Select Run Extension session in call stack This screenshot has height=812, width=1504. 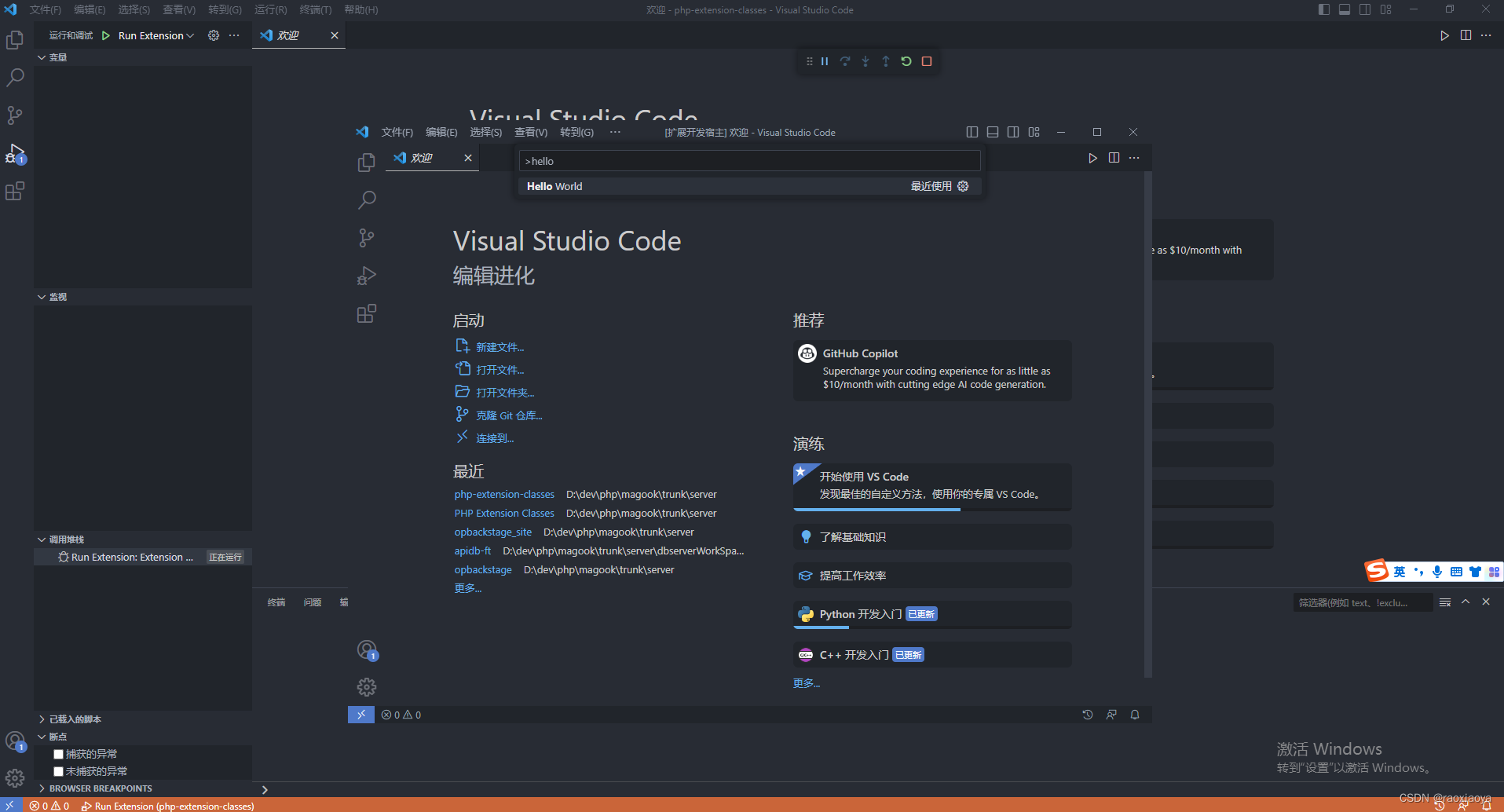pos(143,557)
